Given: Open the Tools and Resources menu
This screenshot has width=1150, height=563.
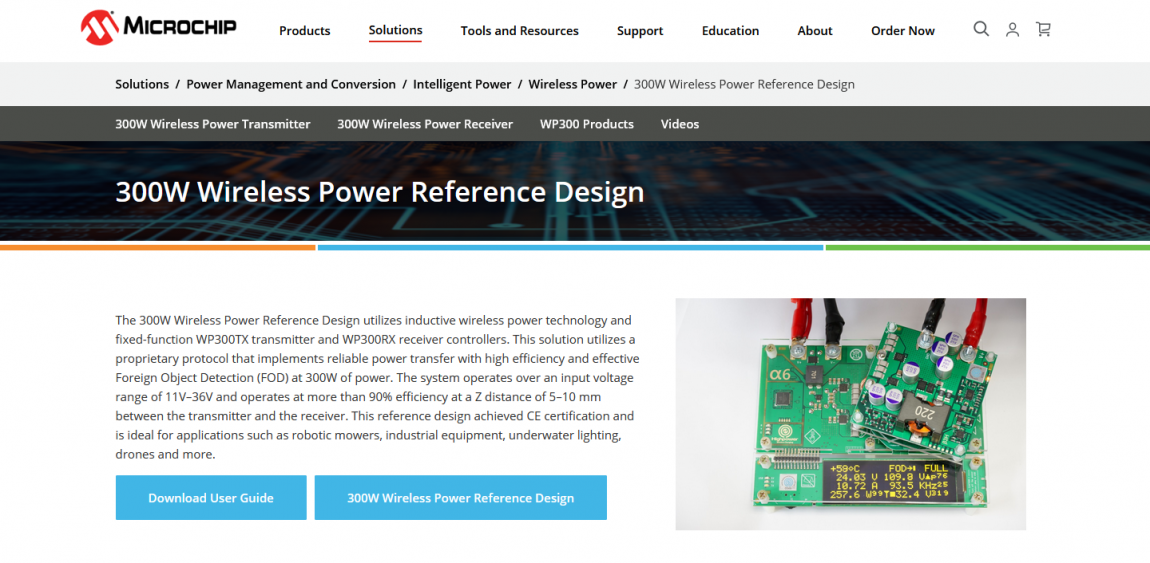Looking at the screenshot, I should click(519, 31).
